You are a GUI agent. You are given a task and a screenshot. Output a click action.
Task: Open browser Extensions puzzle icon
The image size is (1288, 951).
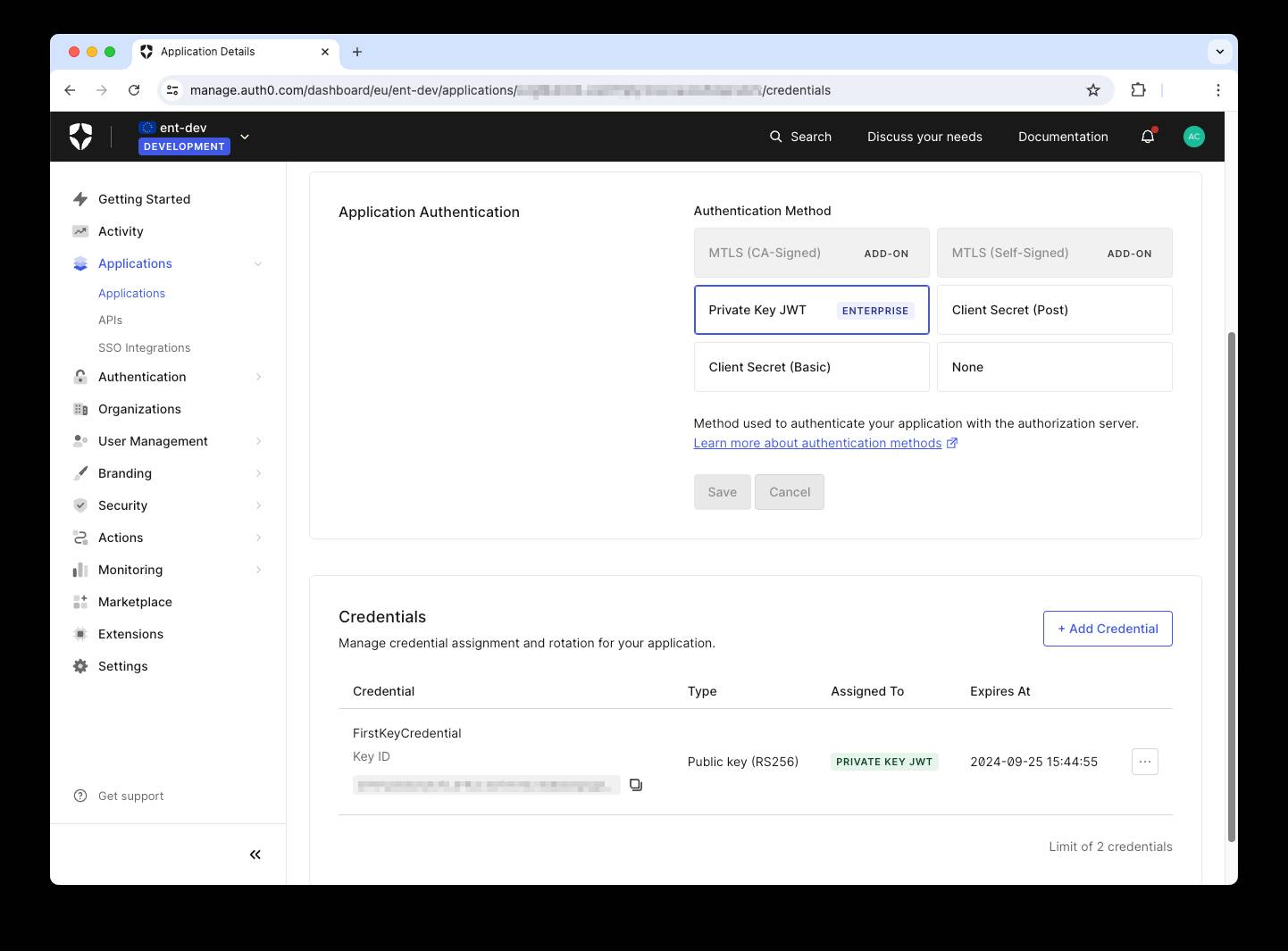pos(1138,90)
